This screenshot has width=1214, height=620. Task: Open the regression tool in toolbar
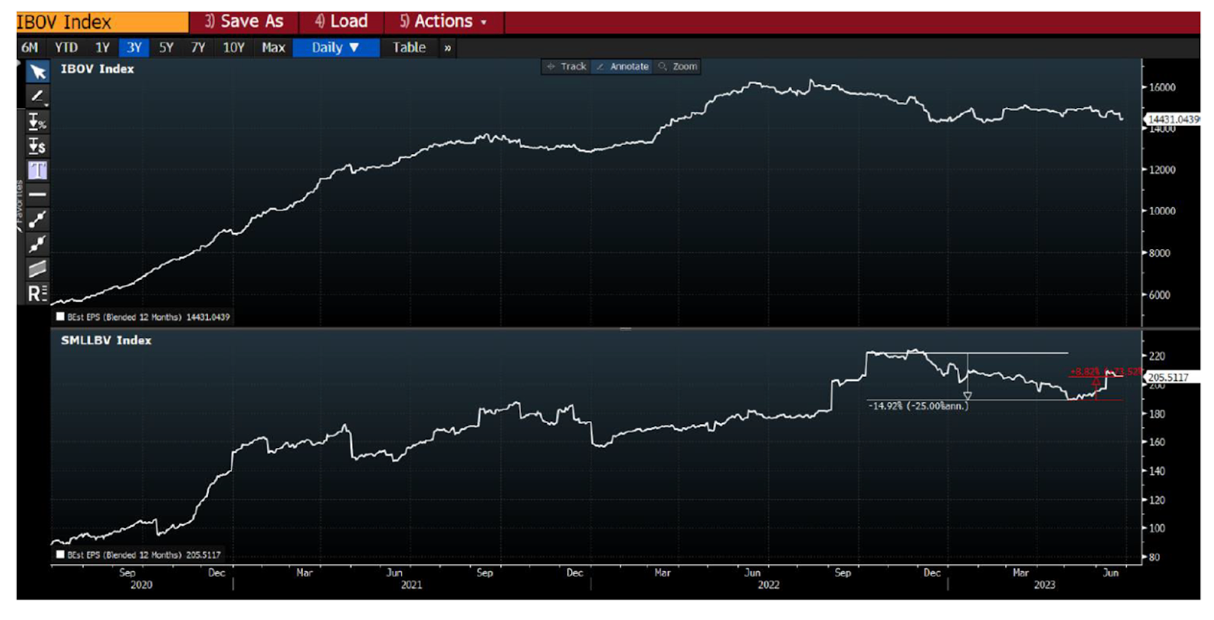37,293
